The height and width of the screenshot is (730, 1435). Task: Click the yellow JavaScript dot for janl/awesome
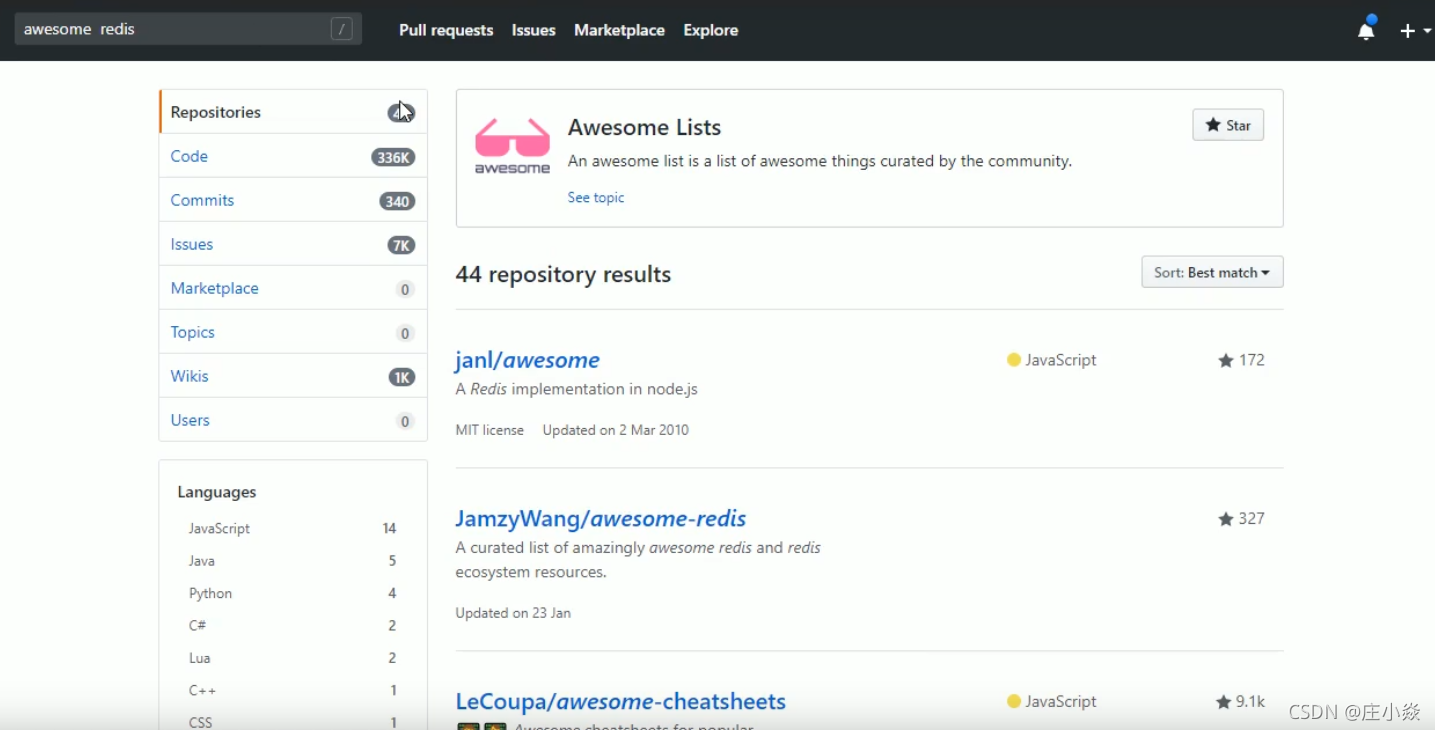coord(1014,360)
